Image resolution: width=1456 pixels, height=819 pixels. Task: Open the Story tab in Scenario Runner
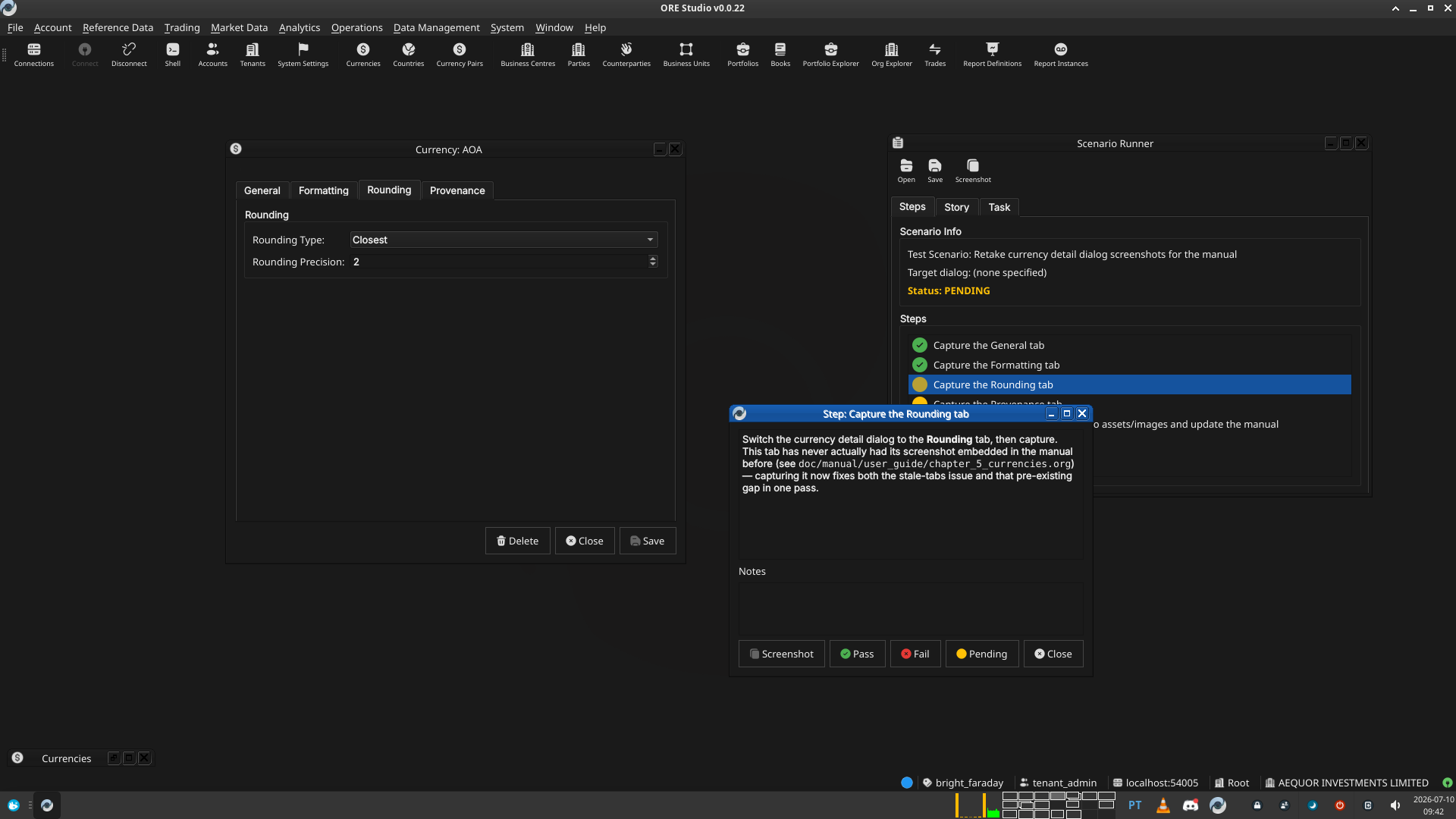click(x=956, y=207)
